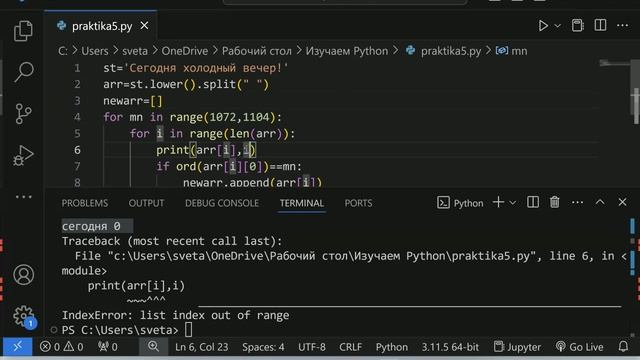Change file encoding UTF-8
The width and height of the screenshot is (640, 360).
click(312, 347)
